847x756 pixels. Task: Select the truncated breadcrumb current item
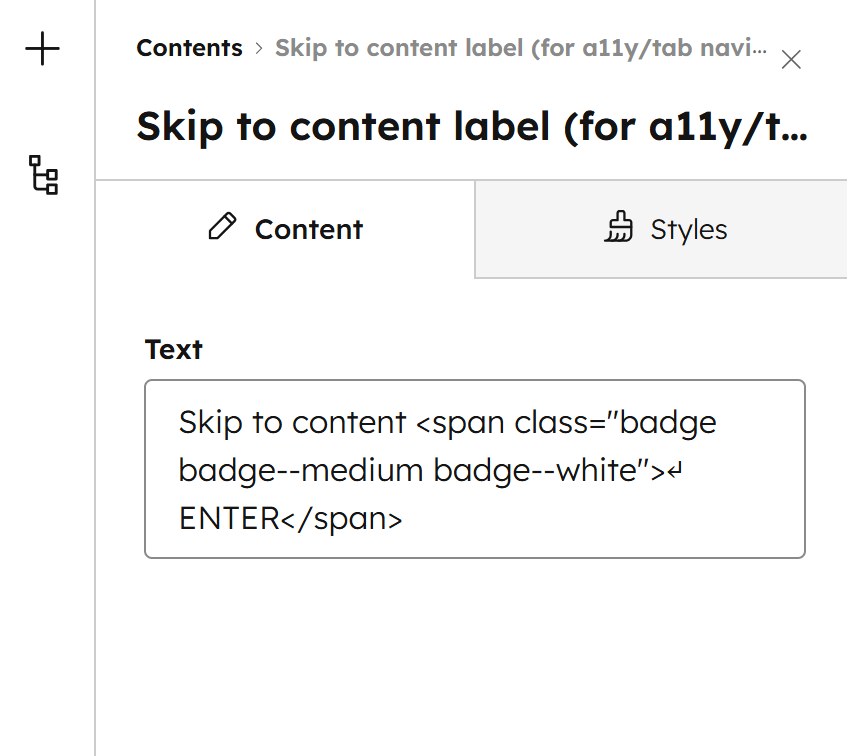coord(521,48)
